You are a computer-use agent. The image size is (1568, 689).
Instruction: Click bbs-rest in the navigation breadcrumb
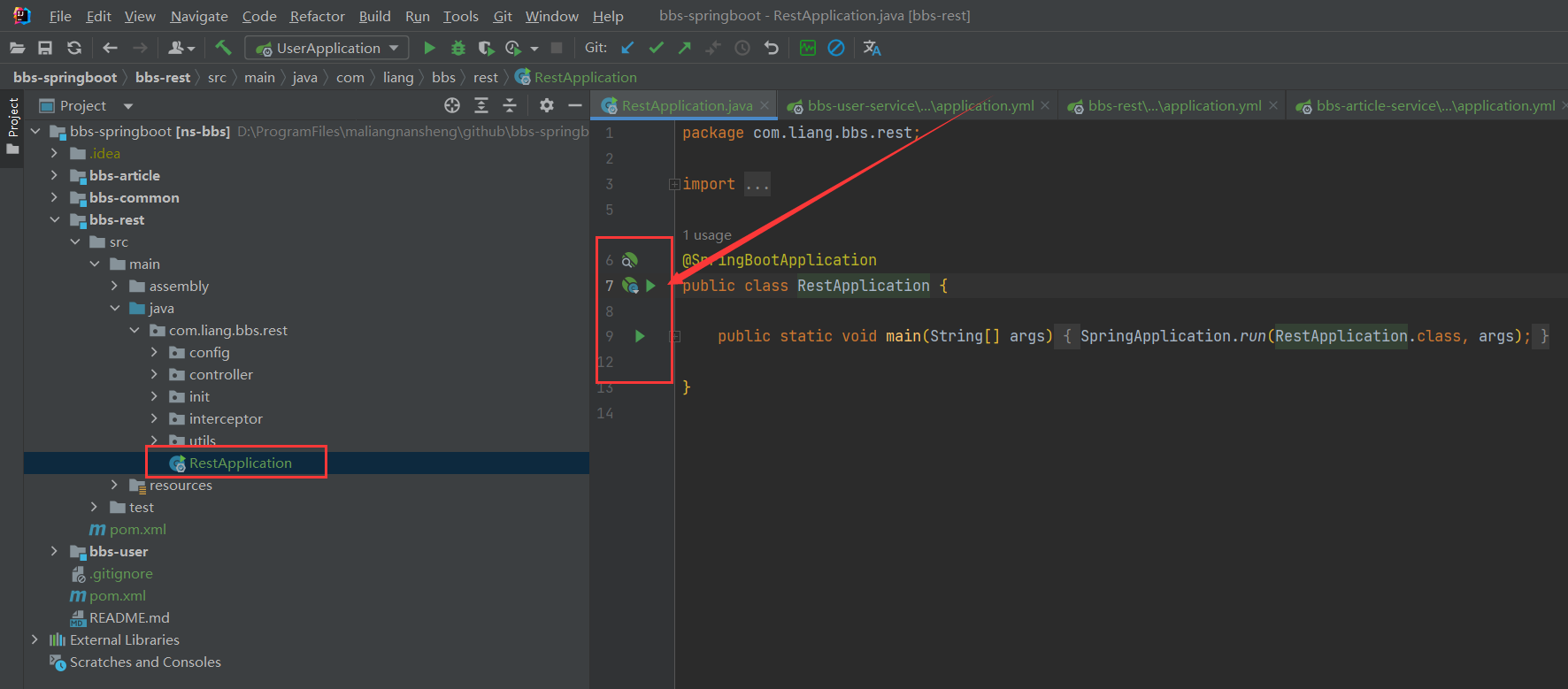click(x=163, y=77)
